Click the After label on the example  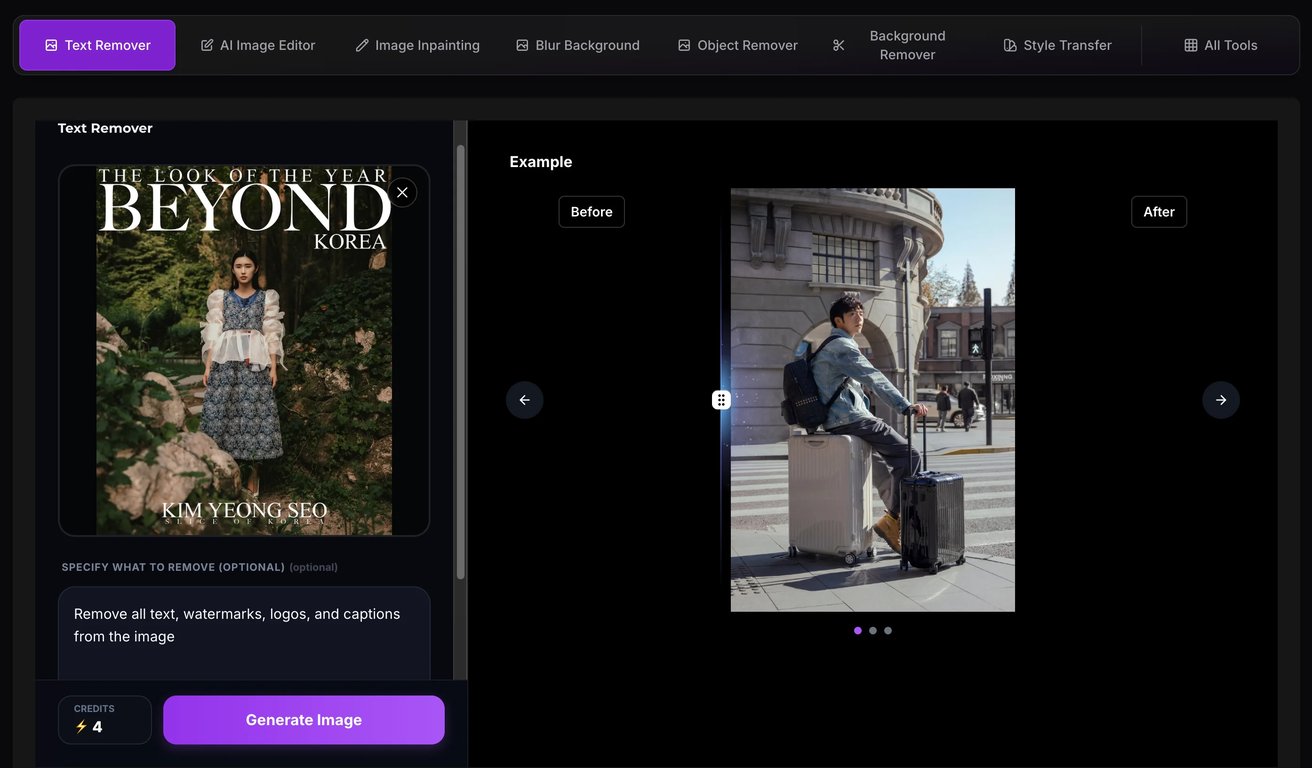click(x=1159, y=212)
